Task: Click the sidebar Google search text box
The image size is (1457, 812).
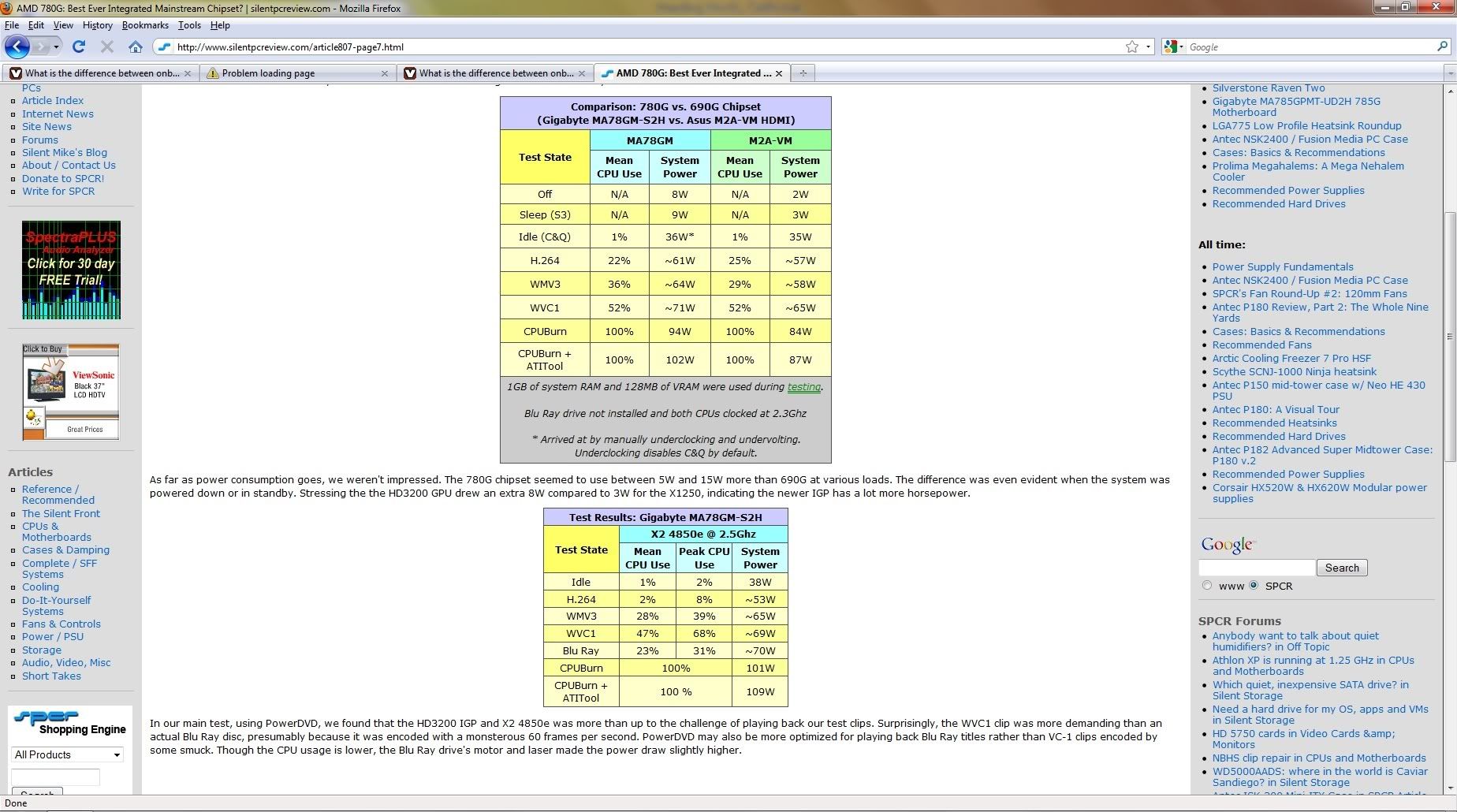Action: click(1257, 568)
